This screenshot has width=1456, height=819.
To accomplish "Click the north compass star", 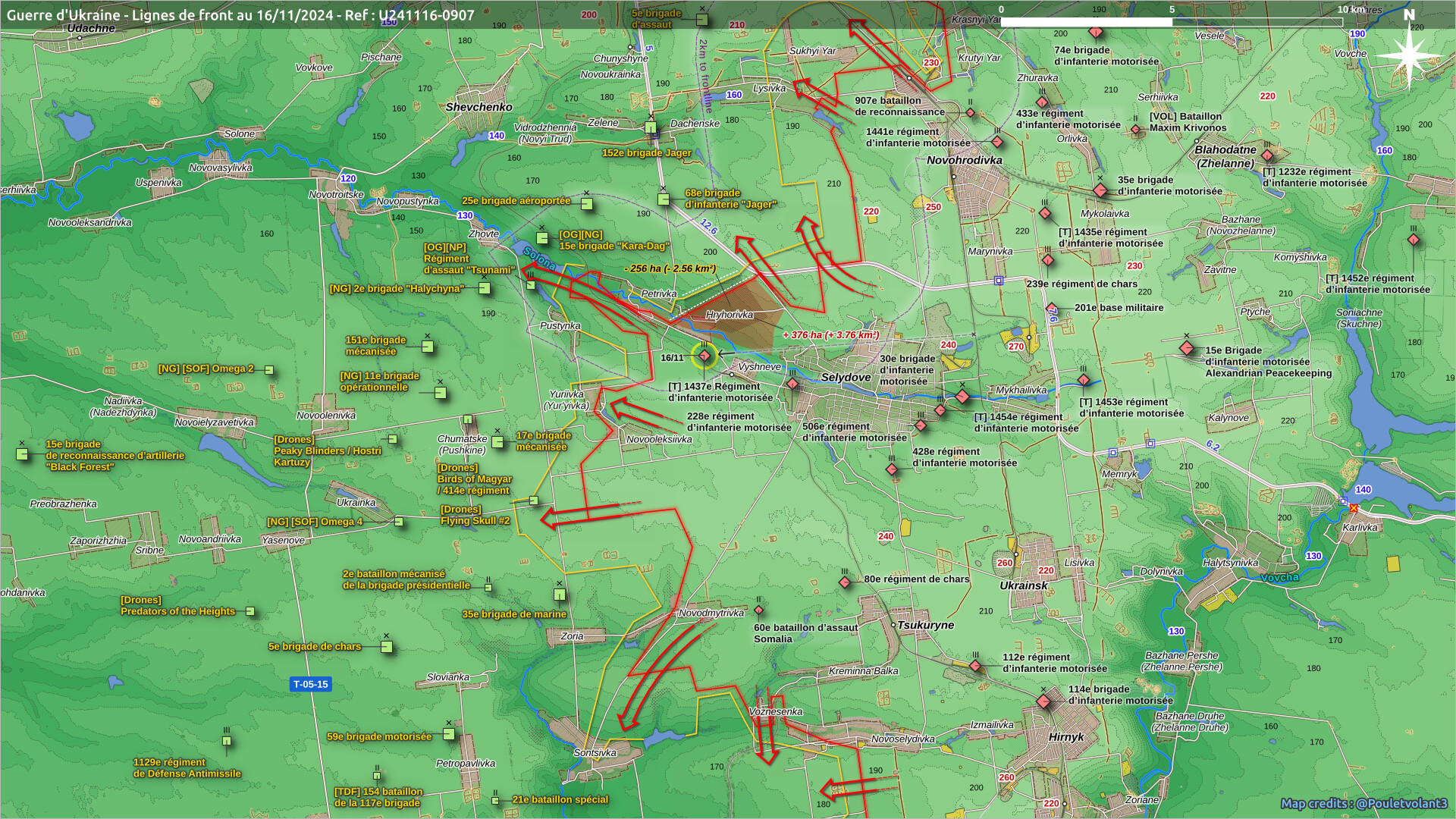I will pyautogui.click(x=1408, y=55).
